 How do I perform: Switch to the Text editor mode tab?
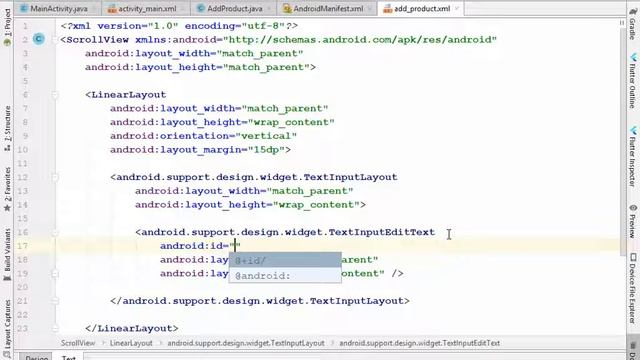click(68, 357)
